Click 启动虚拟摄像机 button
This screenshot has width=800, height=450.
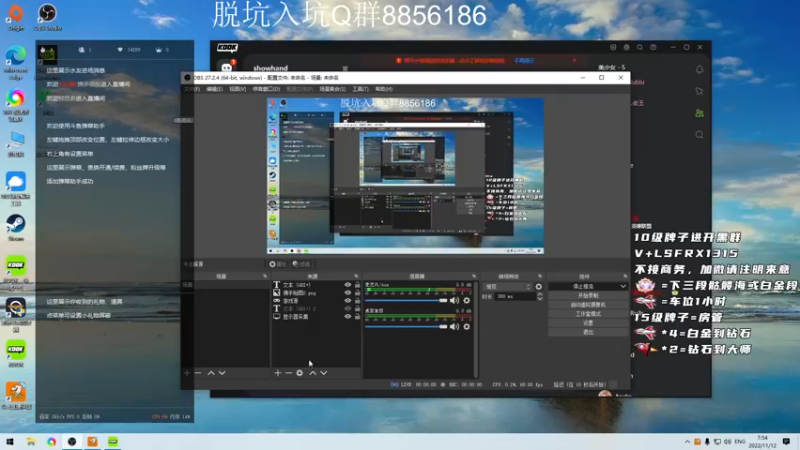coord(588,305)
